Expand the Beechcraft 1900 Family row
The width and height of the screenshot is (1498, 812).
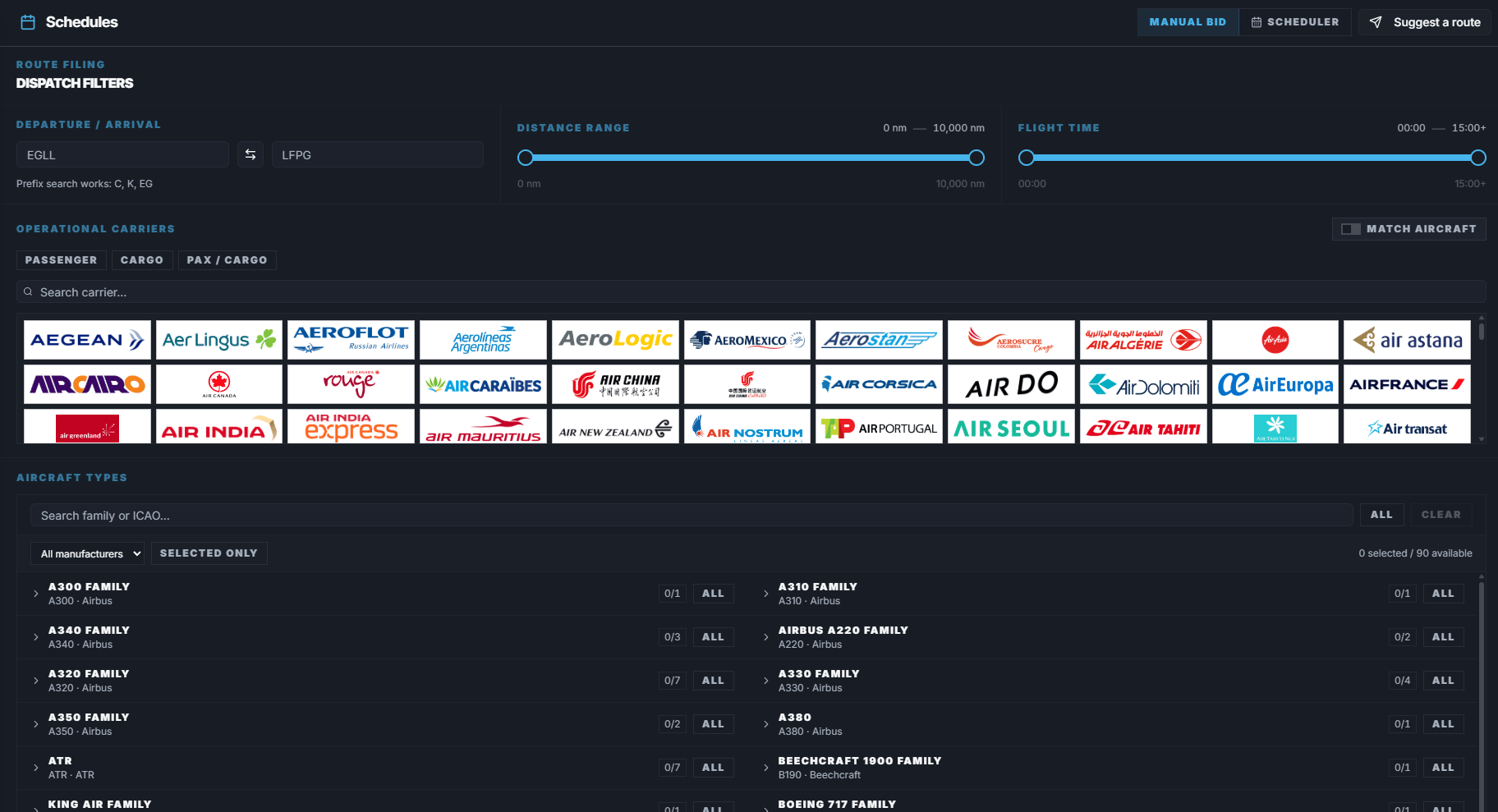coord(766,768)
